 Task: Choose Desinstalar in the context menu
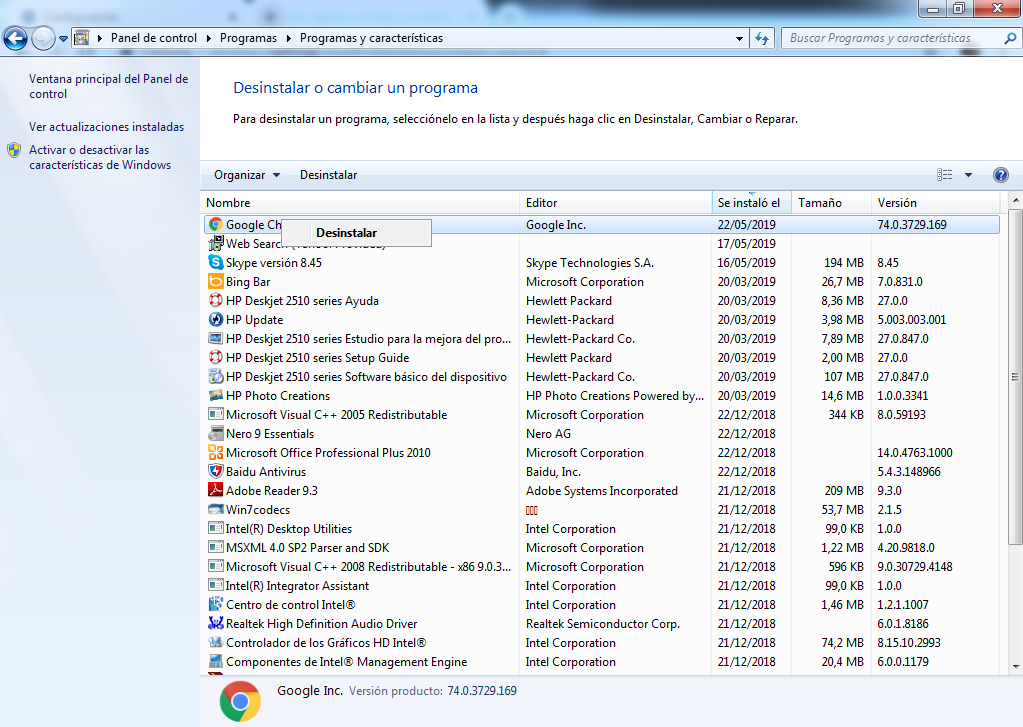356,233
